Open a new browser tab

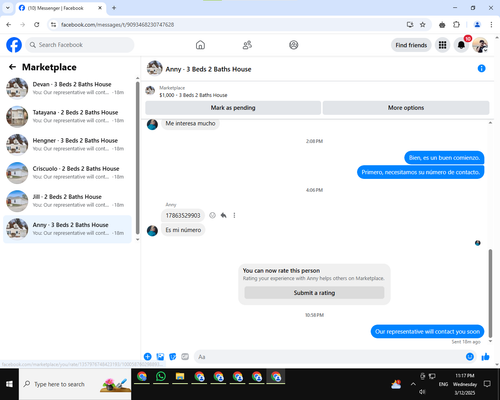[x=114, y=8]
